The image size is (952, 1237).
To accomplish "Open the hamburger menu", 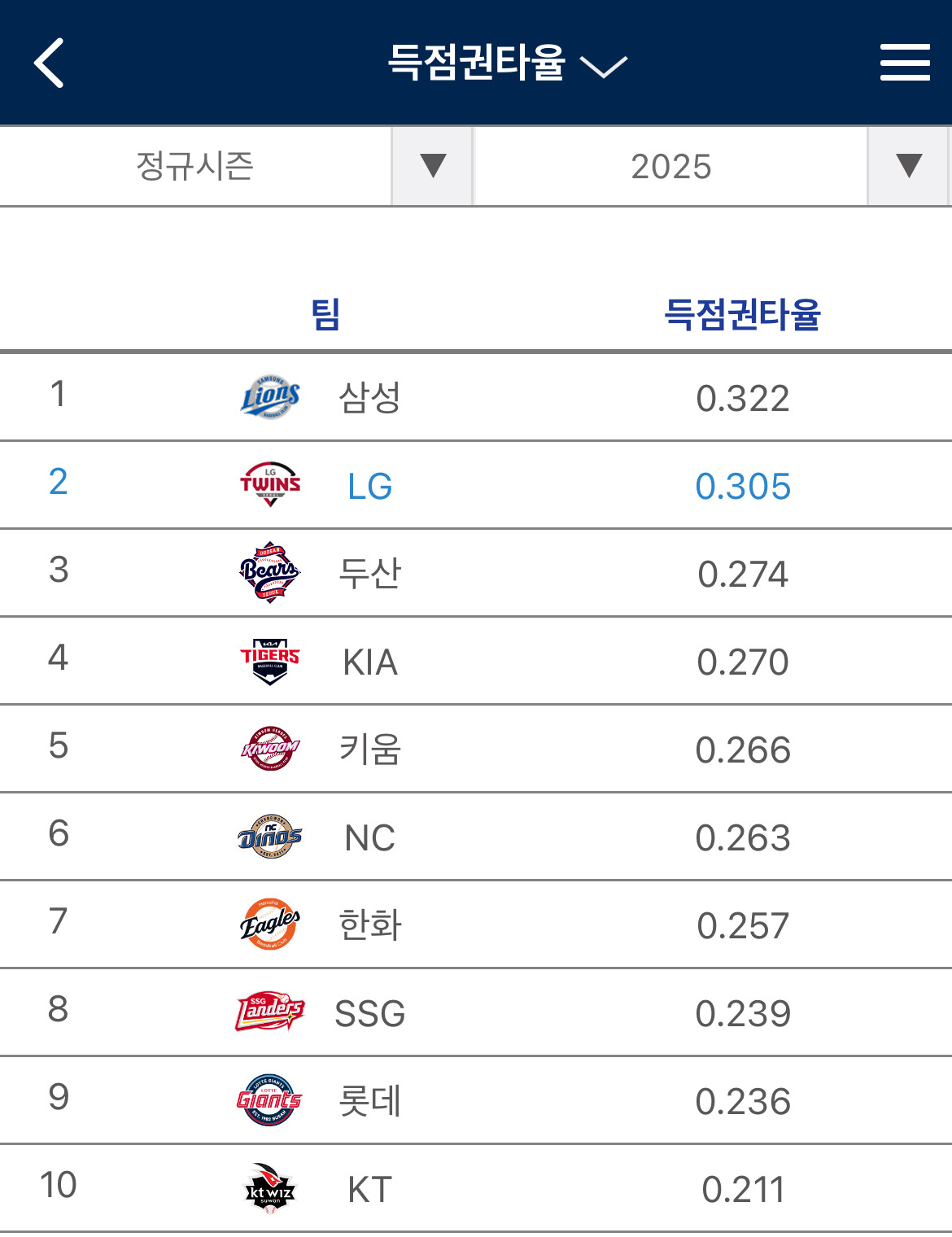I will 905,63.
